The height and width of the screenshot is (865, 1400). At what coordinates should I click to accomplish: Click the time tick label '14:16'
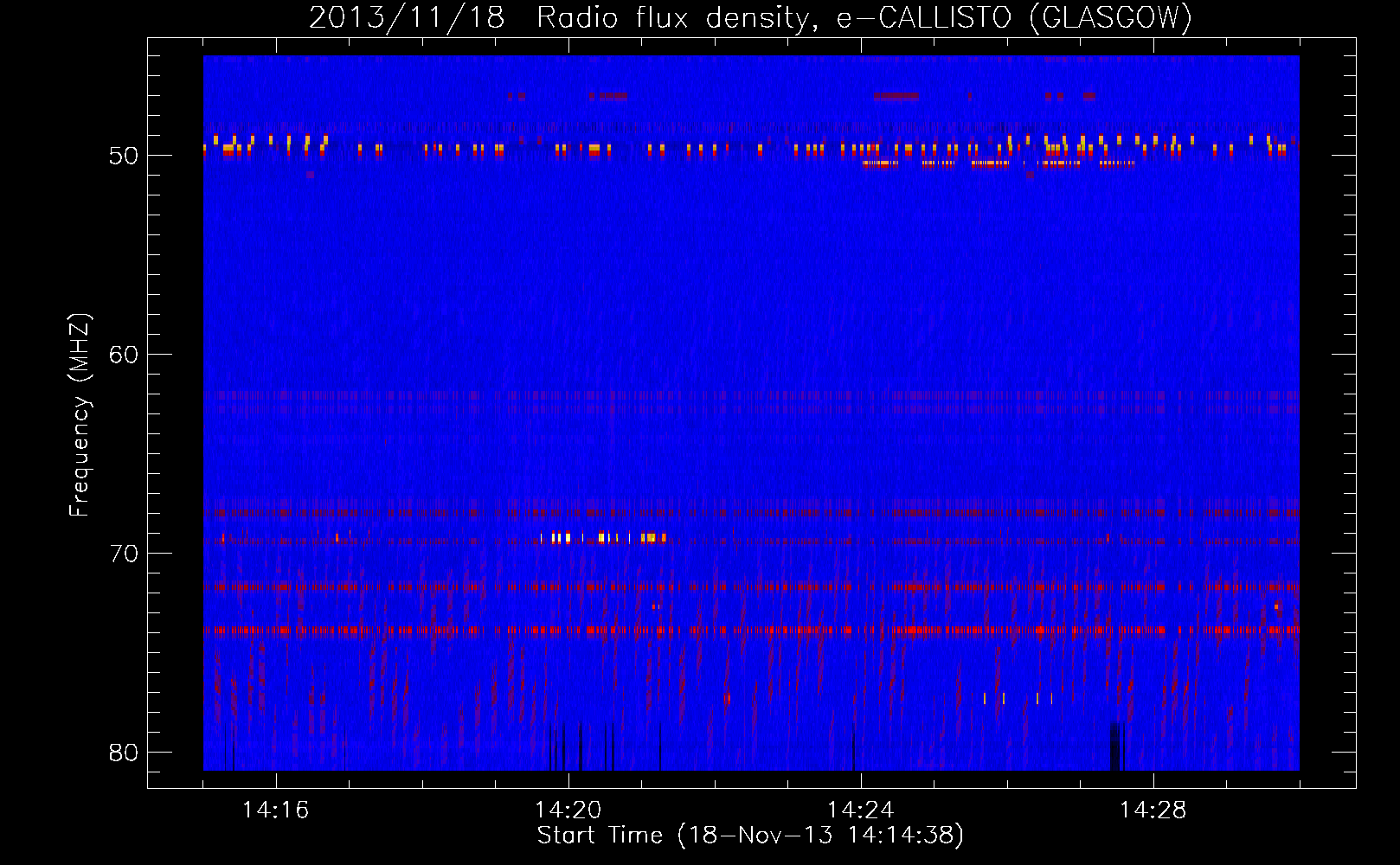[276, 810]
